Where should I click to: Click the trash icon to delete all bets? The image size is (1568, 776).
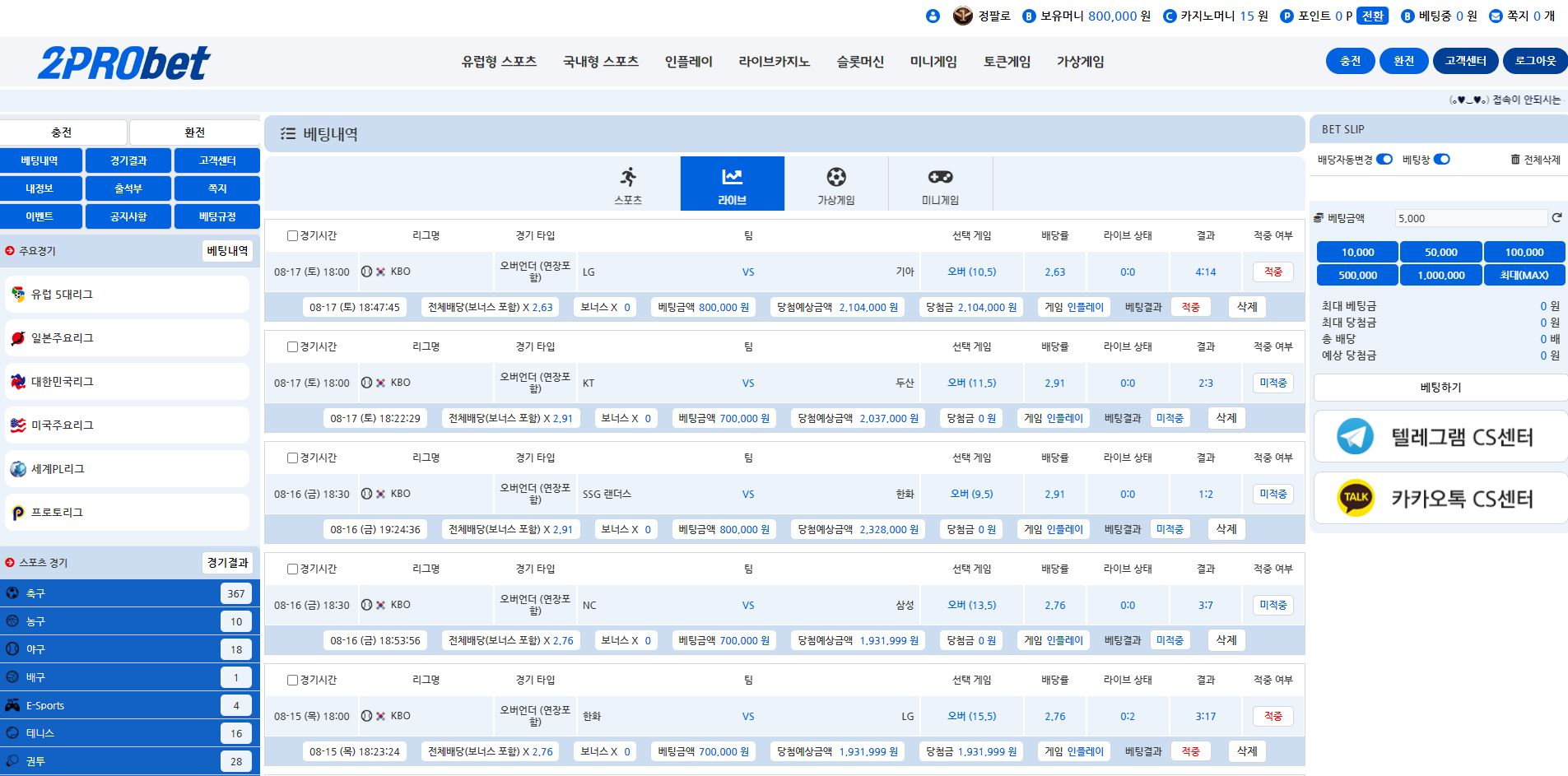click(1514, 160)
